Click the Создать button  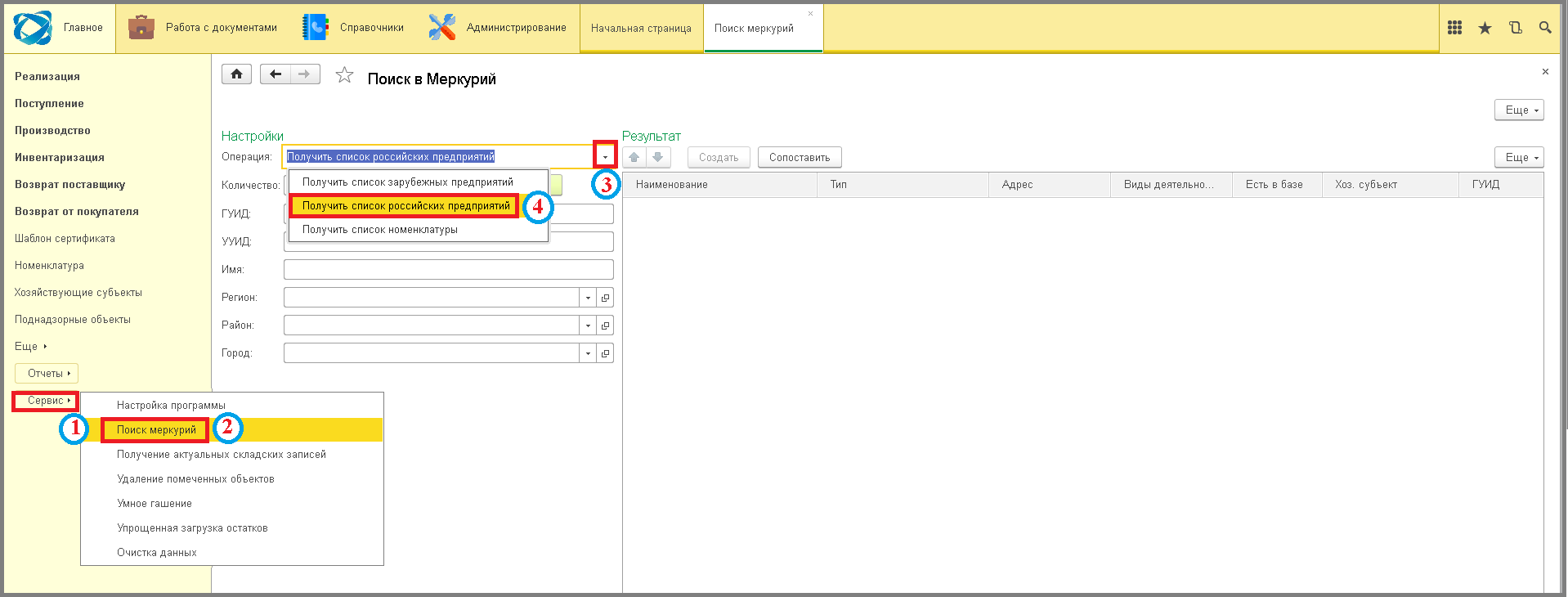[x=719, y=157]
